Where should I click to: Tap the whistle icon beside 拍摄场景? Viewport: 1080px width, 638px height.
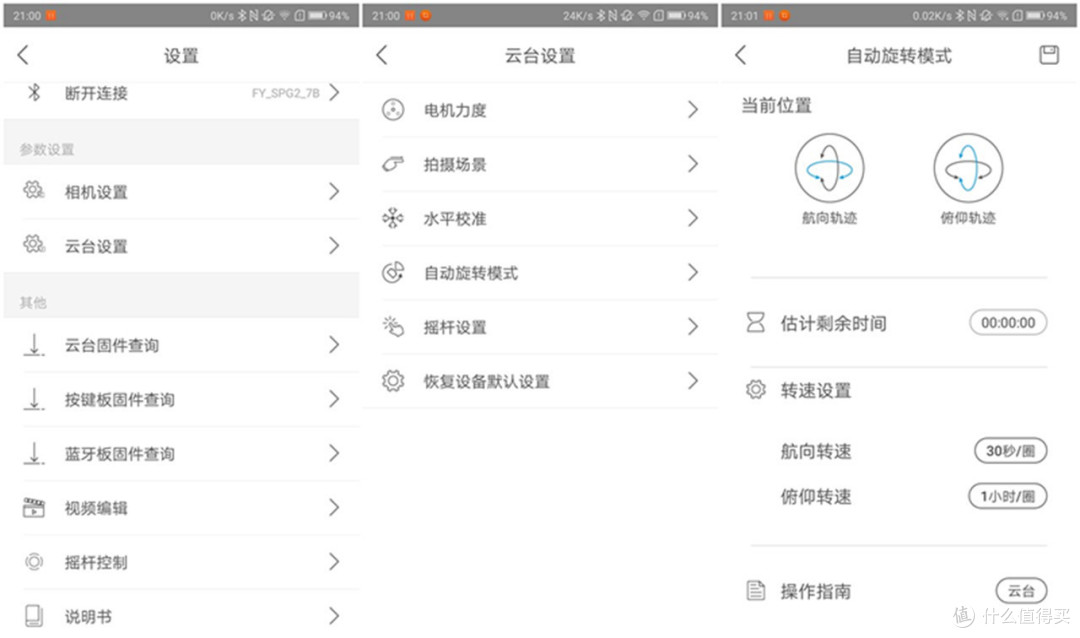(393, 164)
